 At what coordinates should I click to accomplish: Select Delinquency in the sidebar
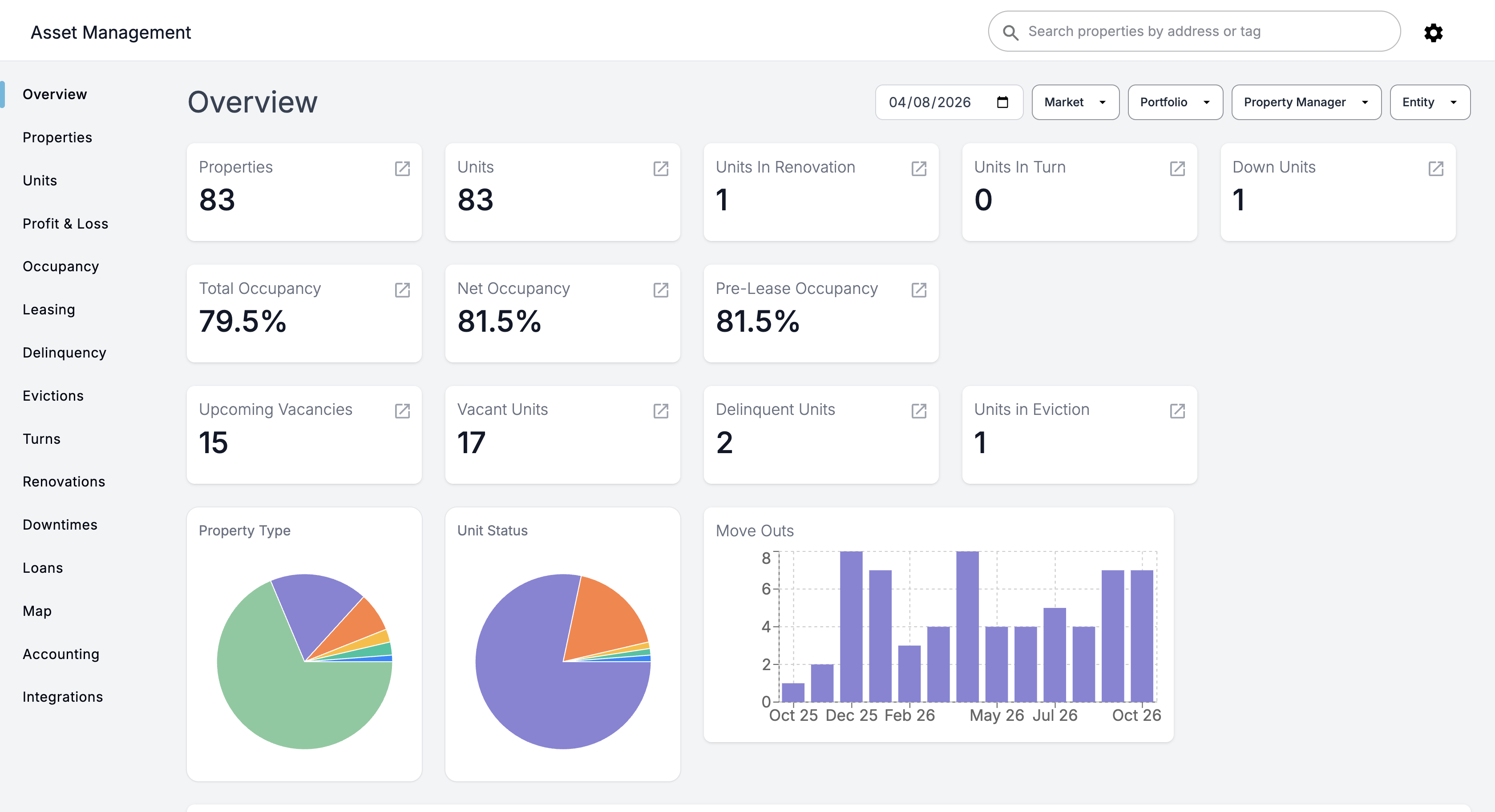65,353
